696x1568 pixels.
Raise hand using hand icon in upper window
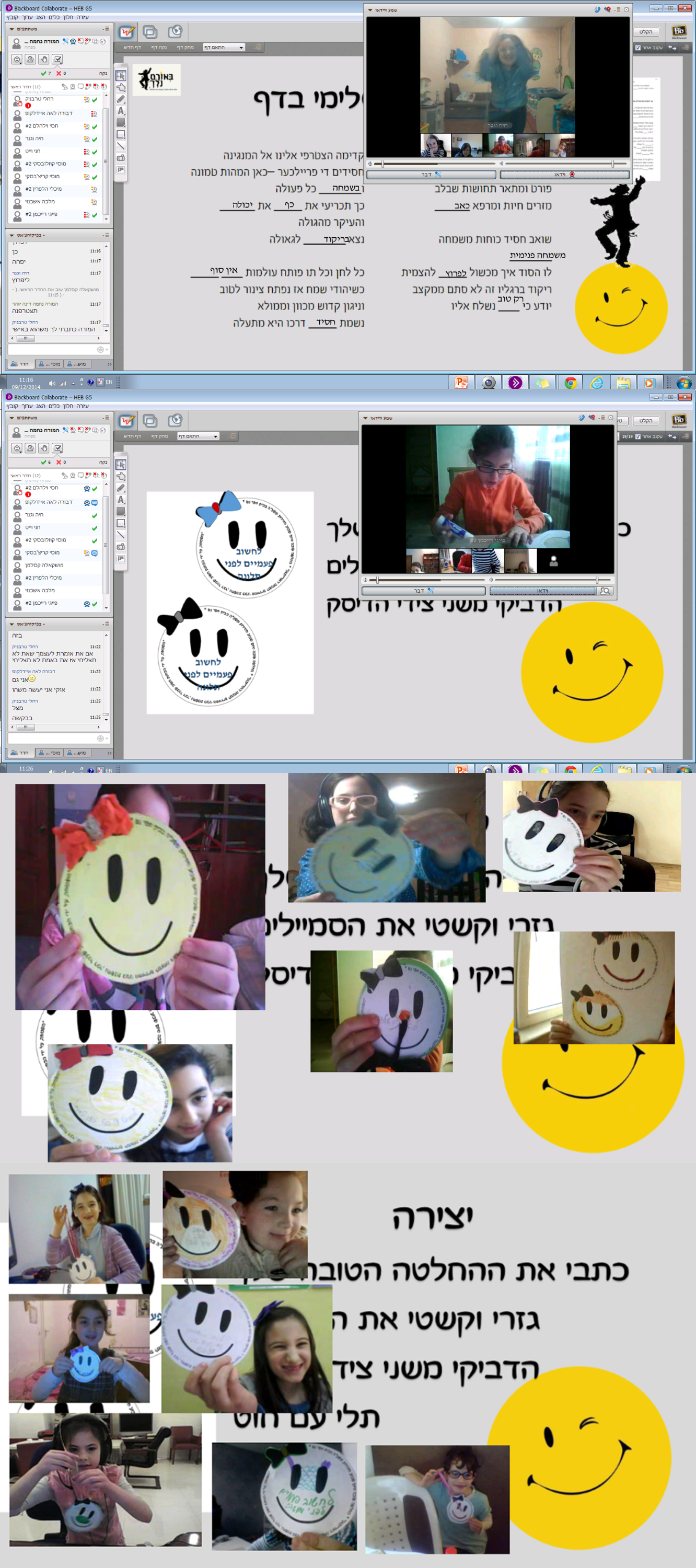[44, 59]
